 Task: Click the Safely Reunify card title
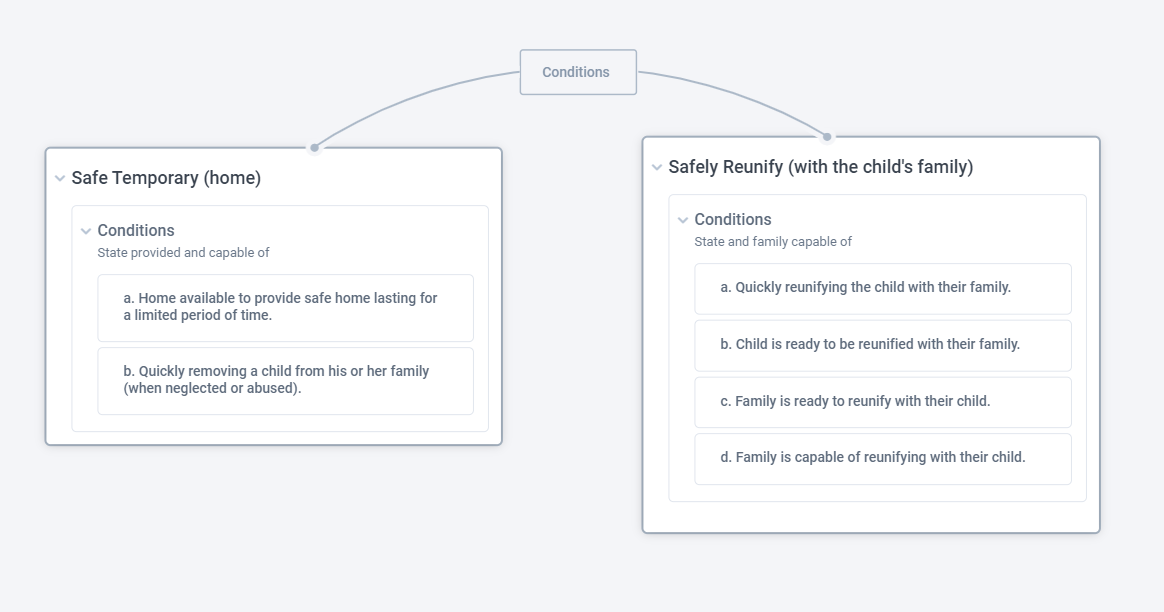[820, 167]
